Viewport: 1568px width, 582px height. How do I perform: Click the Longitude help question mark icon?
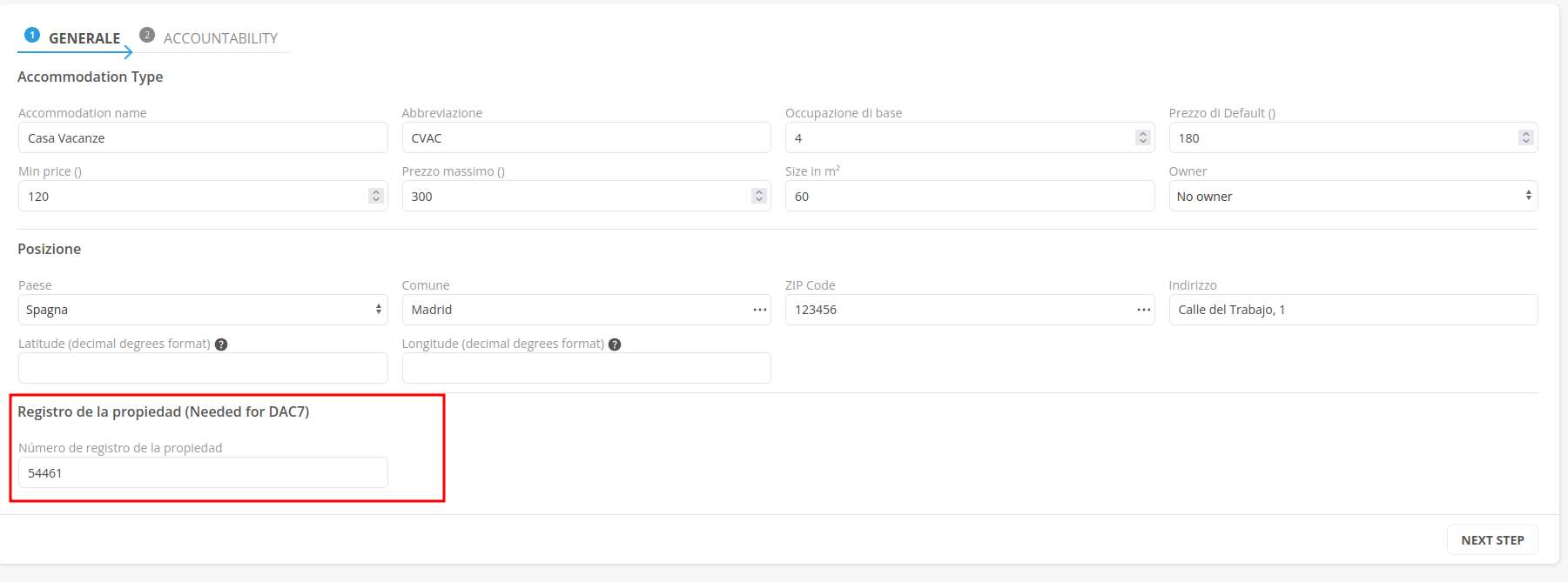[615, 345]
